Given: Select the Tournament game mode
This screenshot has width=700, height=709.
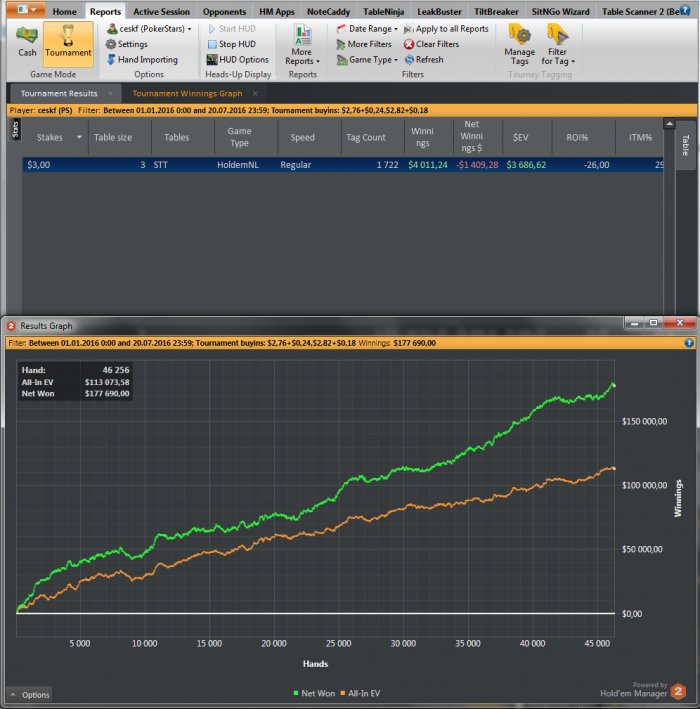Looking at the screenshot, I should click(x=68, y=42).
